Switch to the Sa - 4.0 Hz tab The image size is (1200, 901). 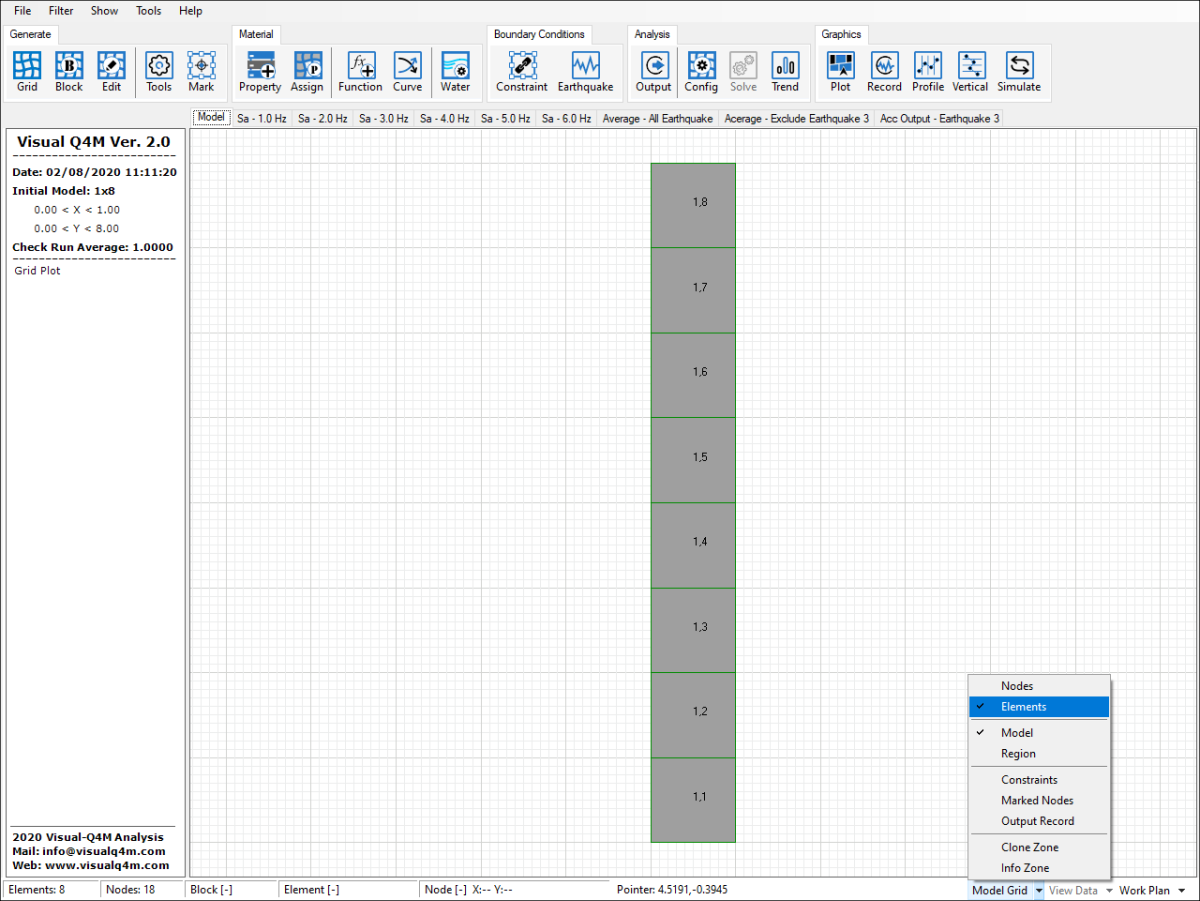point(444,118)
